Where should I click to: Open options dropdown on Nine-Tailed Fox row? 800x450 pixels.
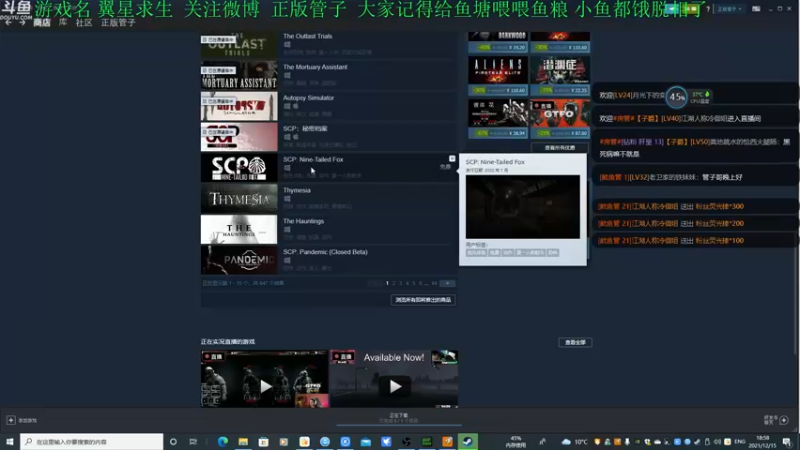pos(452,159)
